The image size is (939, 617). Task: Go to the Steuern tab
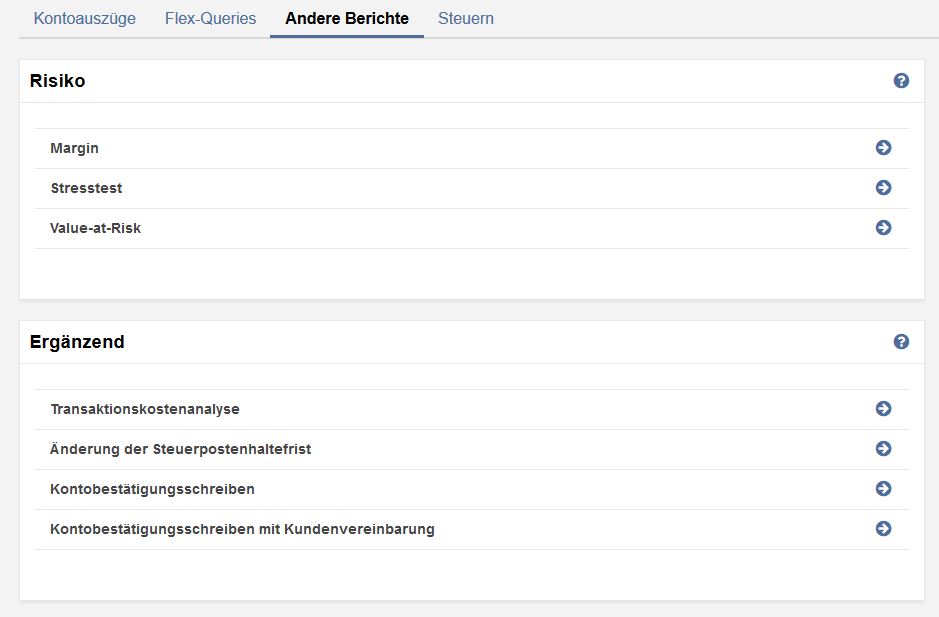click(x=466, y=19)
